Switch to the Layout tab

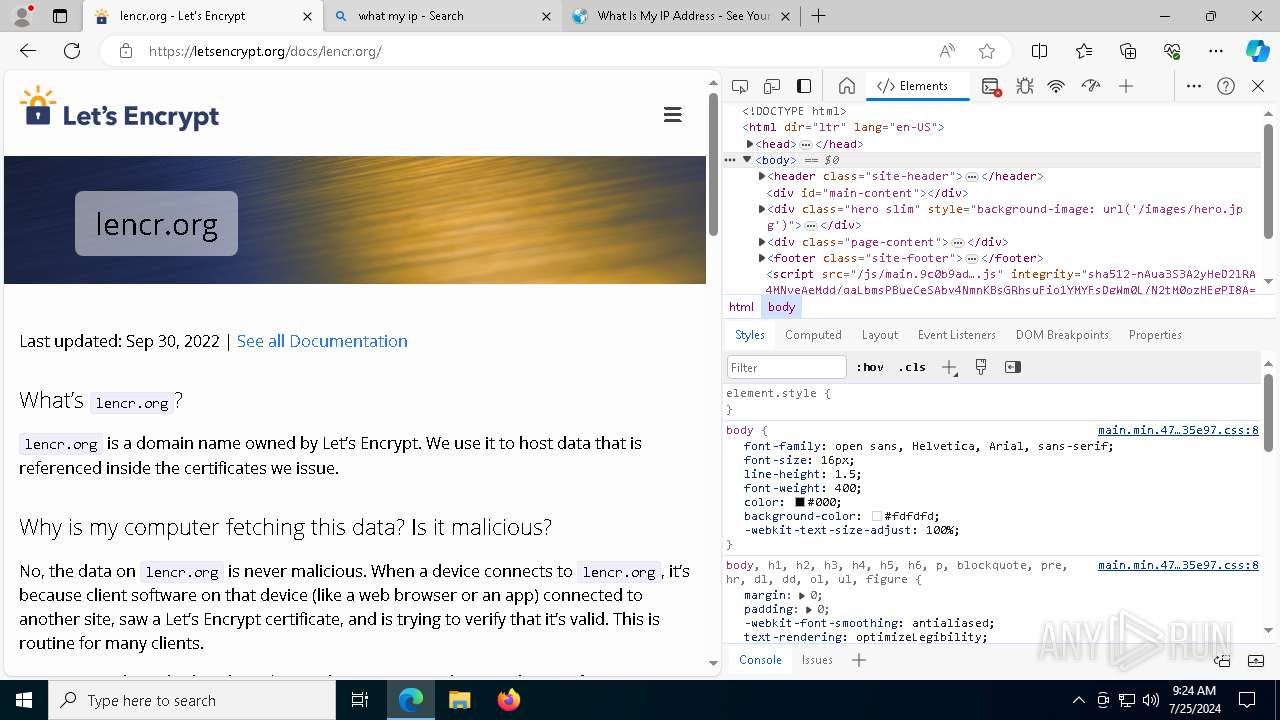pyautogui.click(x=880, y=335)
